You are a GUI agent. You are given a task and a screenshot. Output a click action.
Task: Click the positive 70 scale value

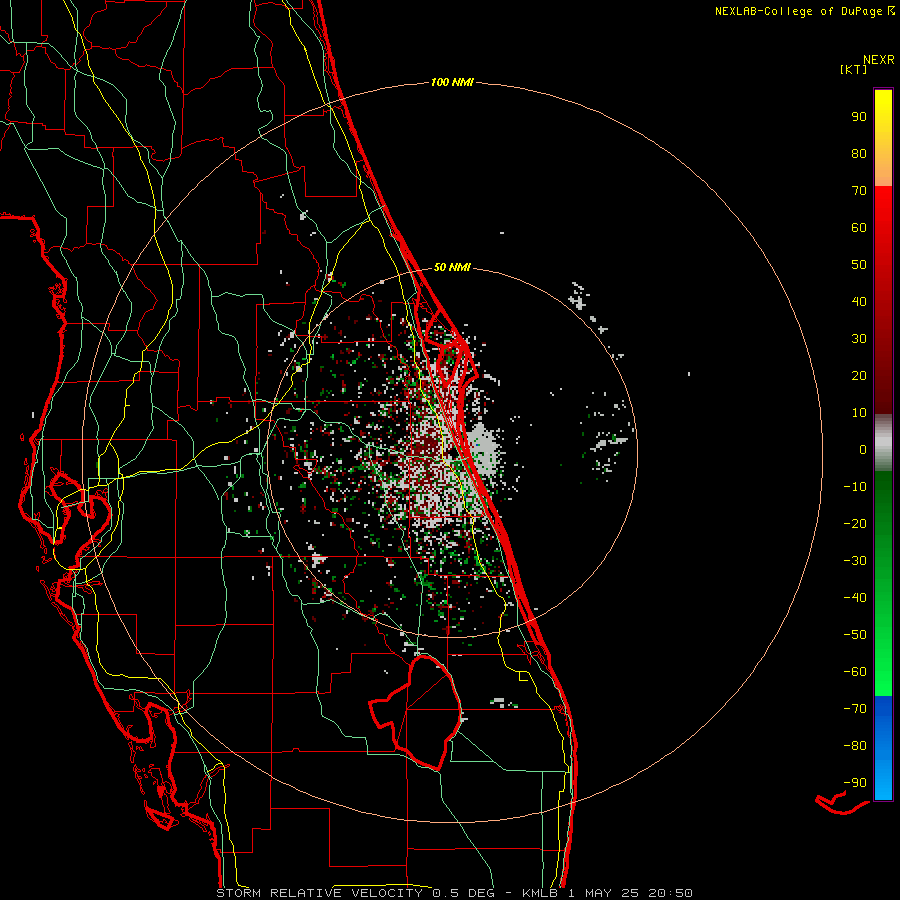[859, 191]
